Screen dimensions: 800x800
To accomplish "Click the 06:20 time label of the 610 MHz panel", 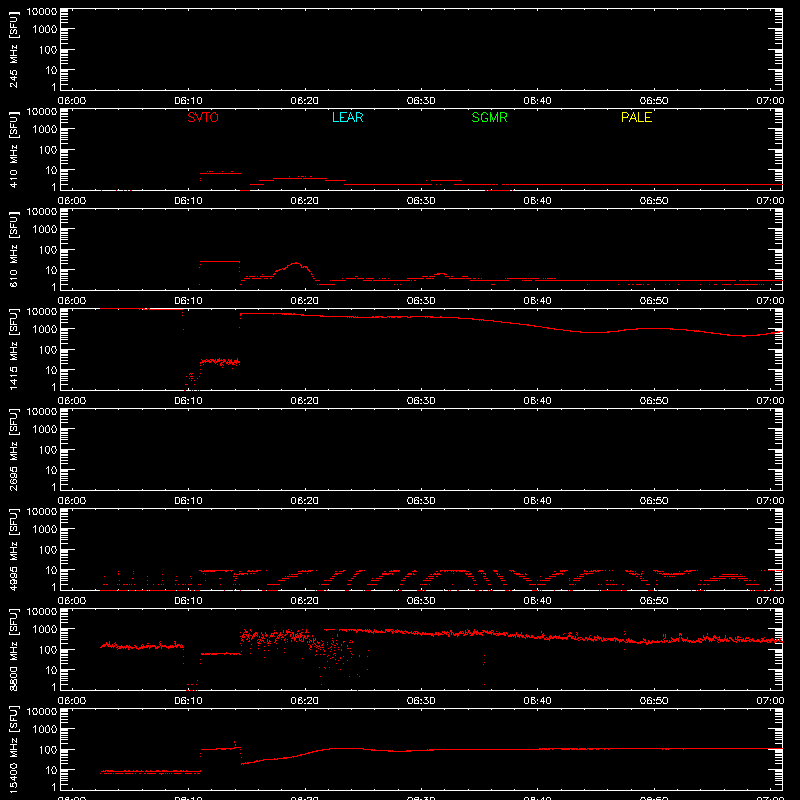I will click(305, 301).
